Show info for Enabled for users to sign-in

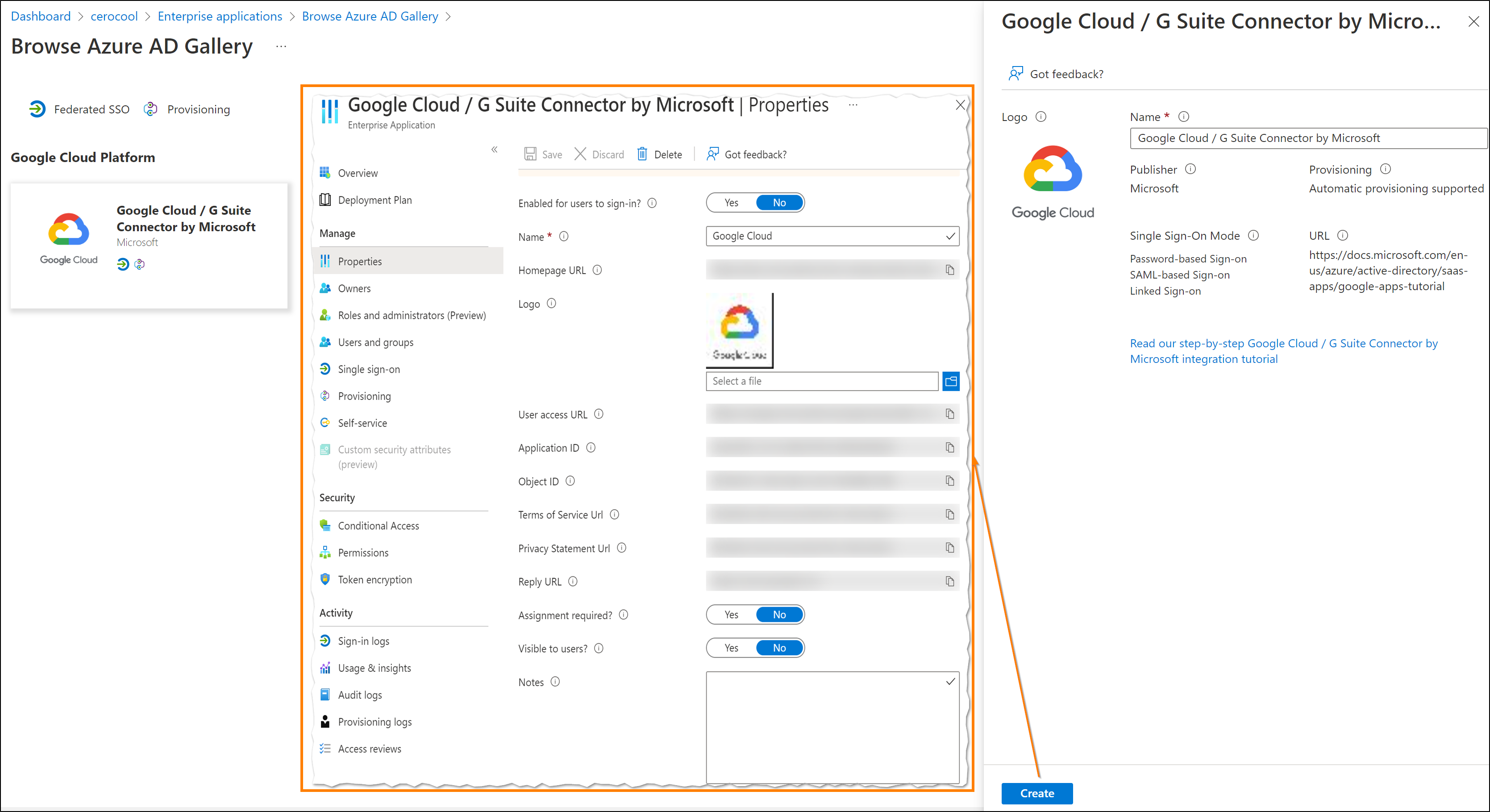[652, 203]
